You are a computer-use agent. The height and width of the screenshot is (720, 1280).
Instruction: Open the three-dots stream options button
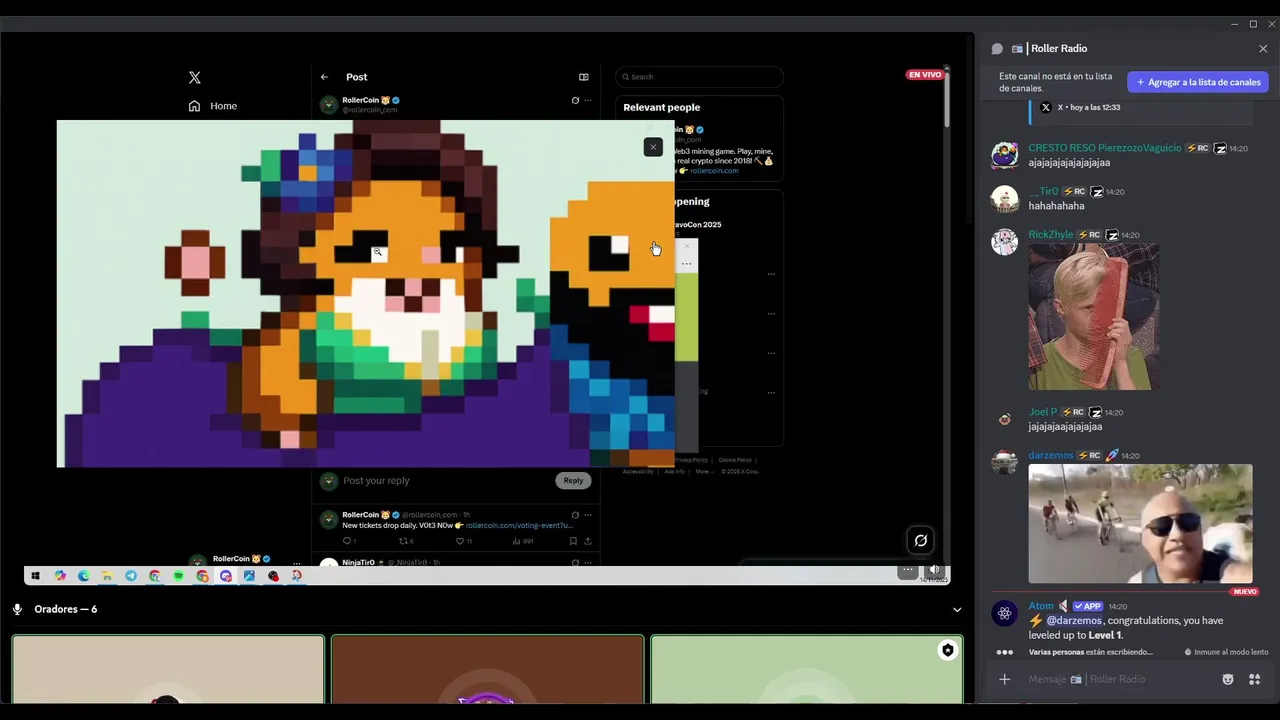908,570
